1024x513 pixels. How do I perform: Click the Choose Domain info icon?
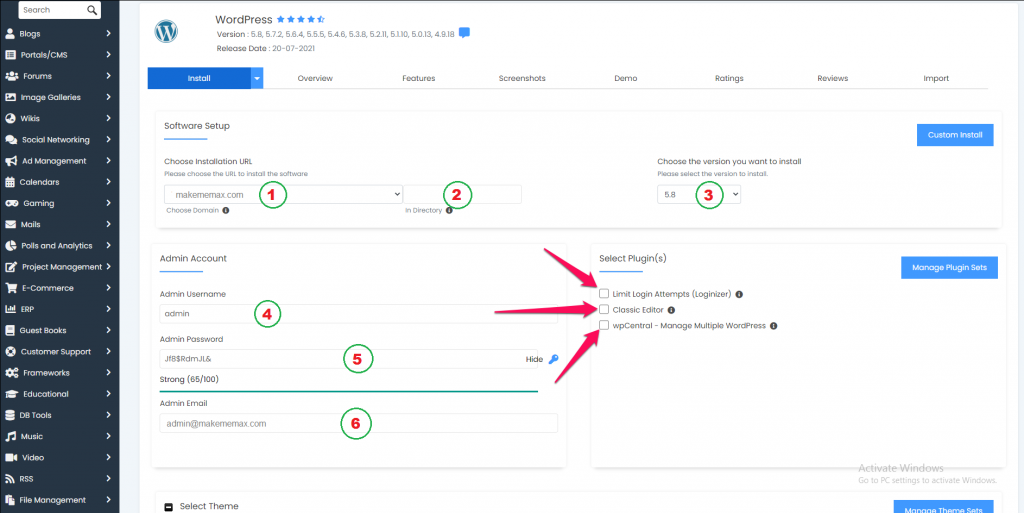[x=225, y=211]
